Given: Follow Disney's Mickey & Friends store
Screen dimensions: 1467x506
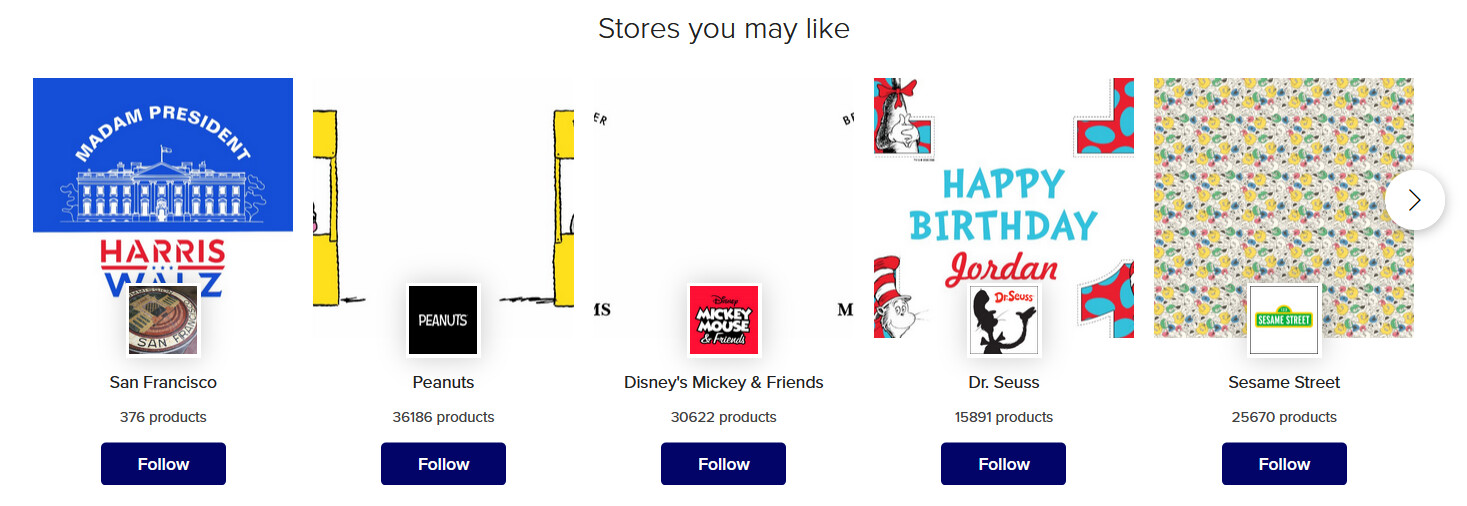Looking at the screenshot, I should pyautogui.click(x=724, y=464).
